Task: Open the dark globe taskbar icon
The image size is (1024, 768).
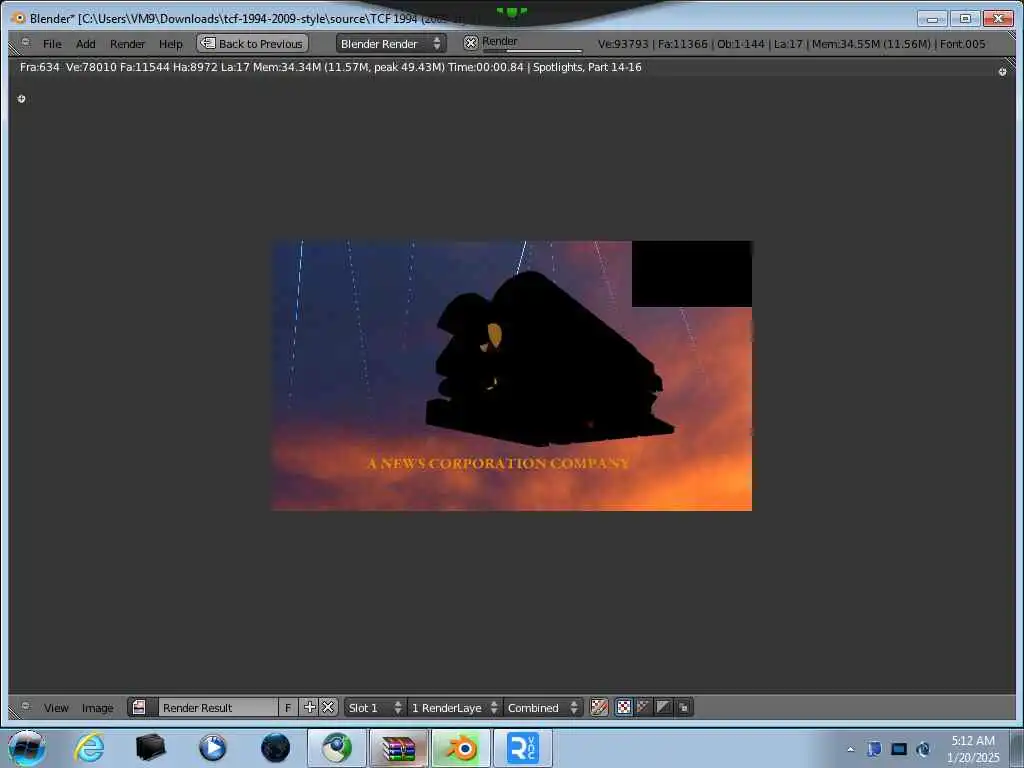Action: click(x=276, y=748)
